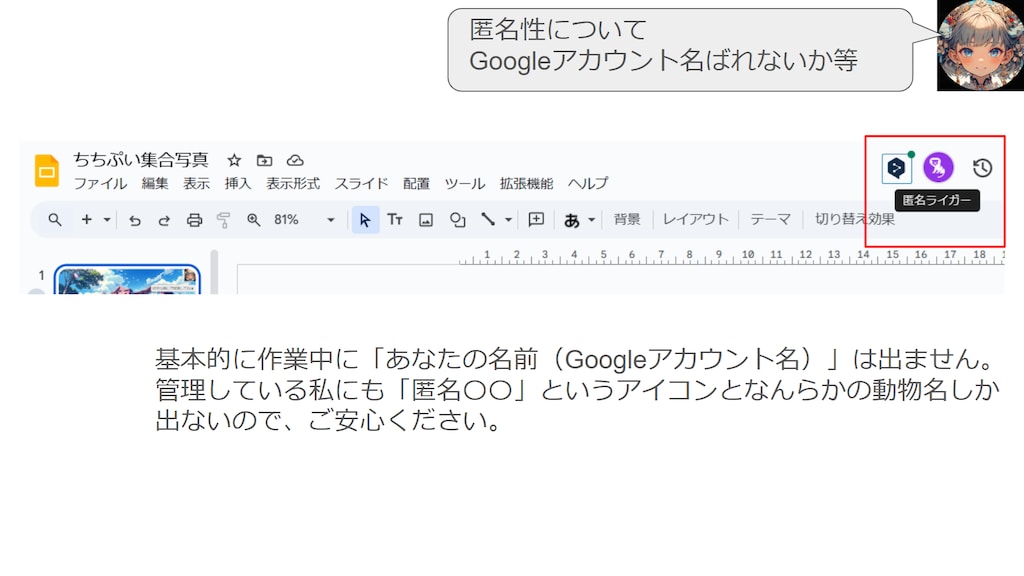Click the テーマ button
This screenshot has width=1024, height=576.
coord(770,219)
